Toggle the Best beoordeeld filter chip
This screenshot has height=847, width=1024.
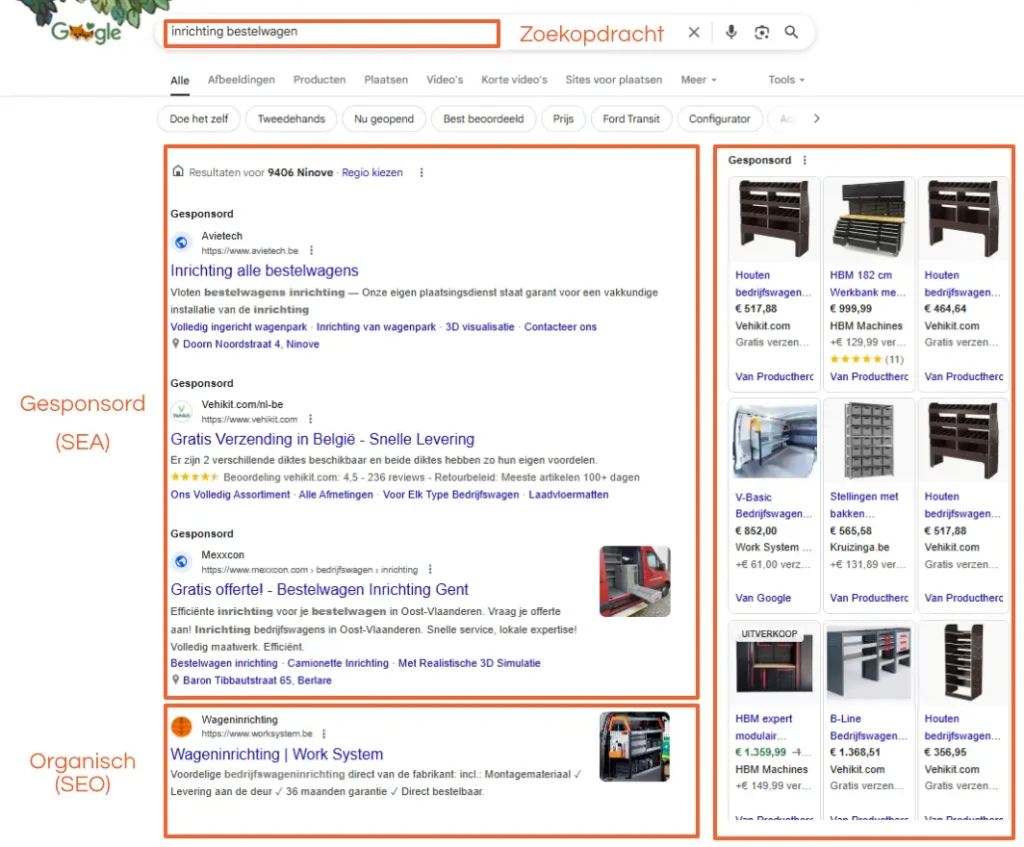[483, 119]
